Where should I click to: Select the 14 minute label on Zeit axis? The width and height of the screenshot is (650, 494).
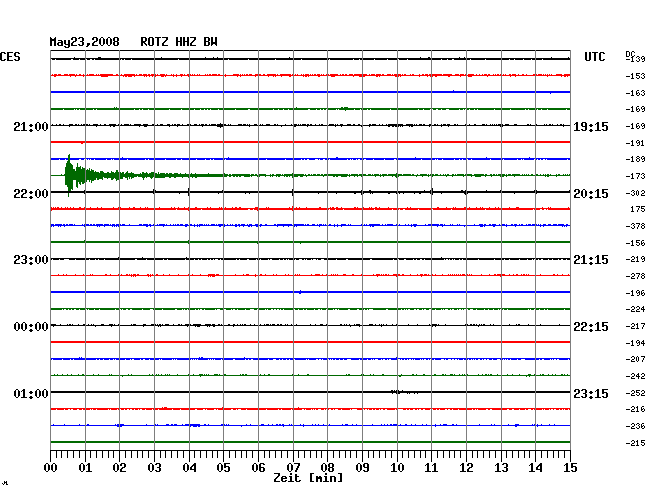[535, 468]
